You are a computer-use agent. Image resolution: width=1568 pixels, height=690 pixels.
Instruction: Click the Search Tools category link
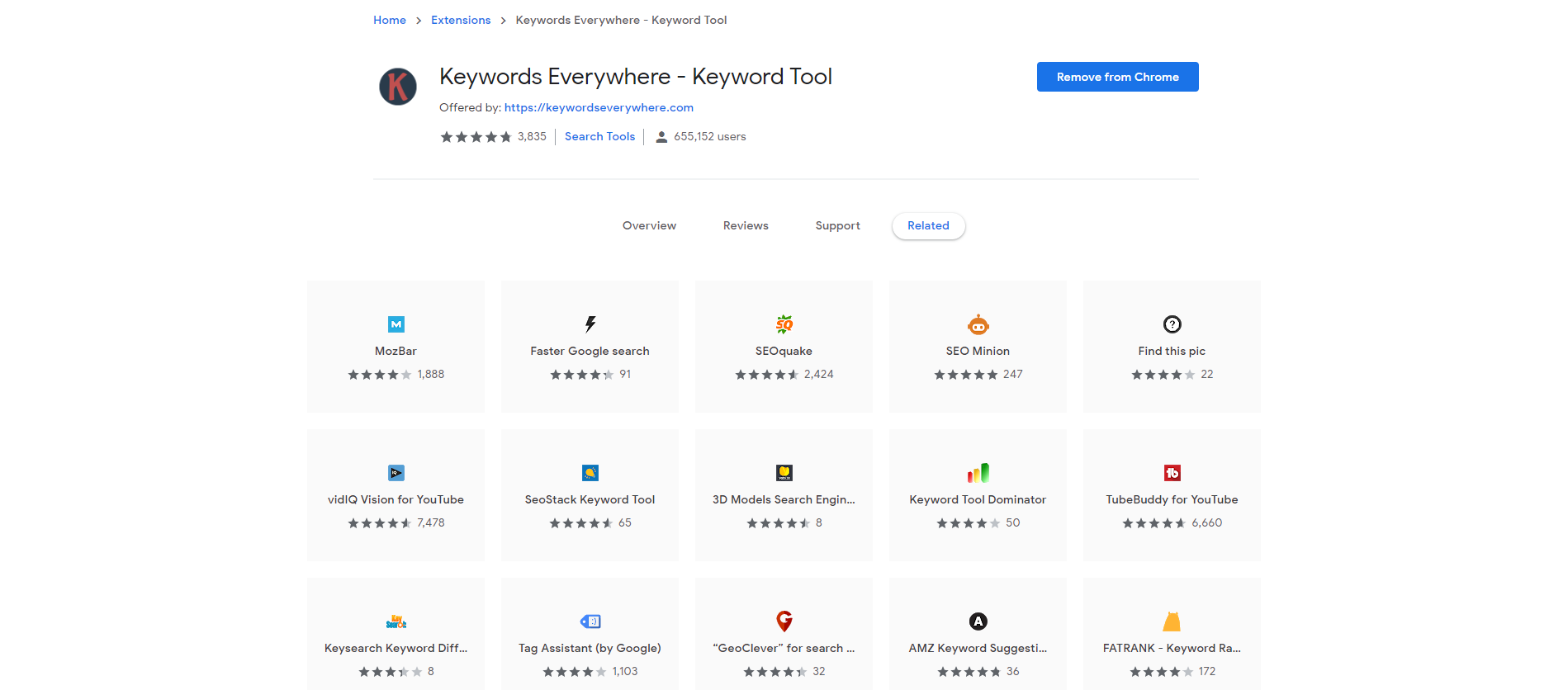600,136
